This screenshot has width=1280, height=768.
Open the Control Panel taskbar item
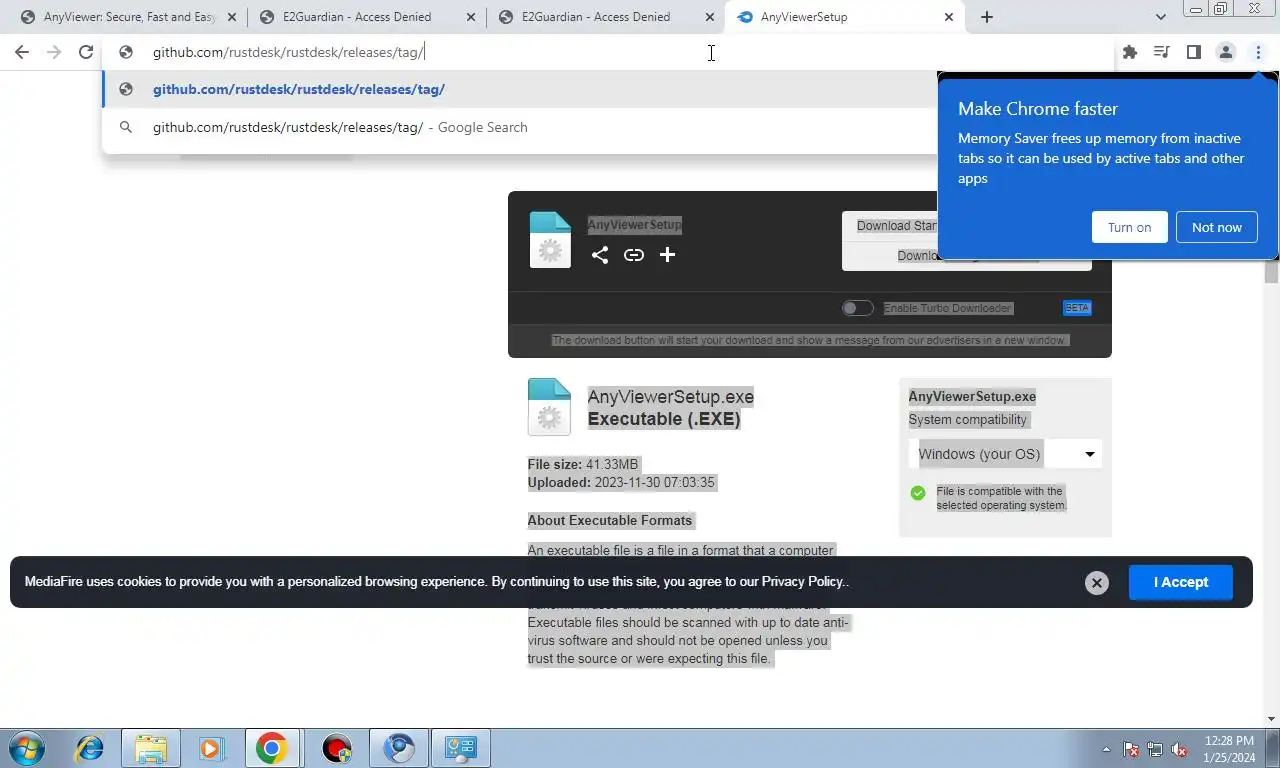click(x=461, y=748)
